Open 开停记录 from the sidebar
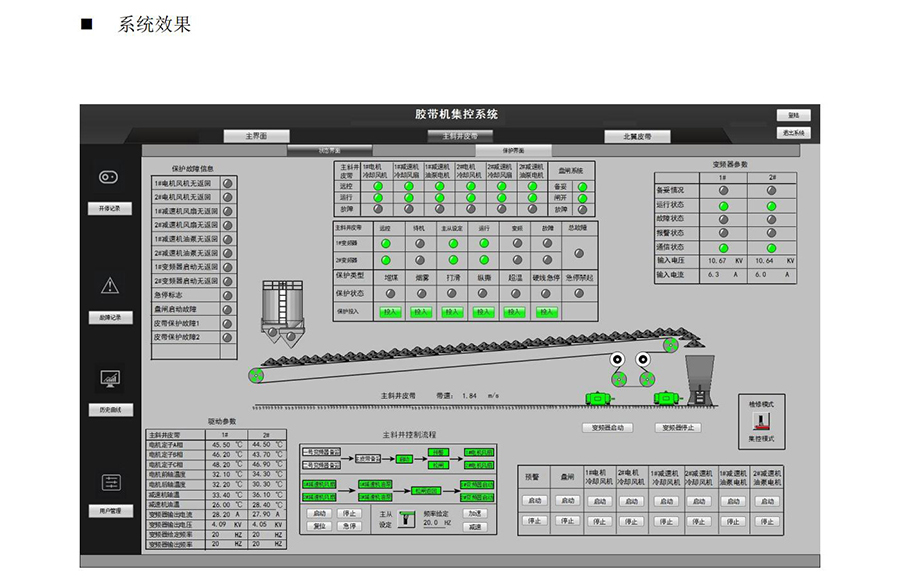The height and width of the screenshot is (578, 900). click(110, 208)
